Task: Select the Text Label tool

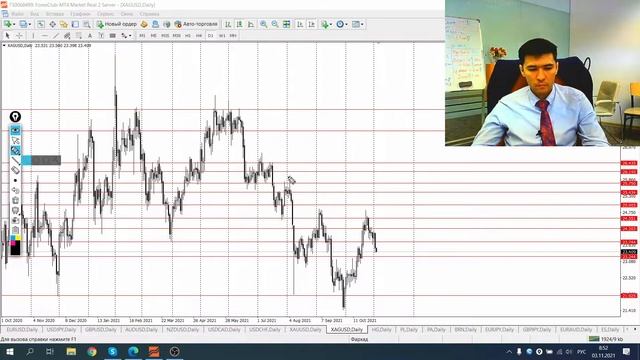Action: 101,36
